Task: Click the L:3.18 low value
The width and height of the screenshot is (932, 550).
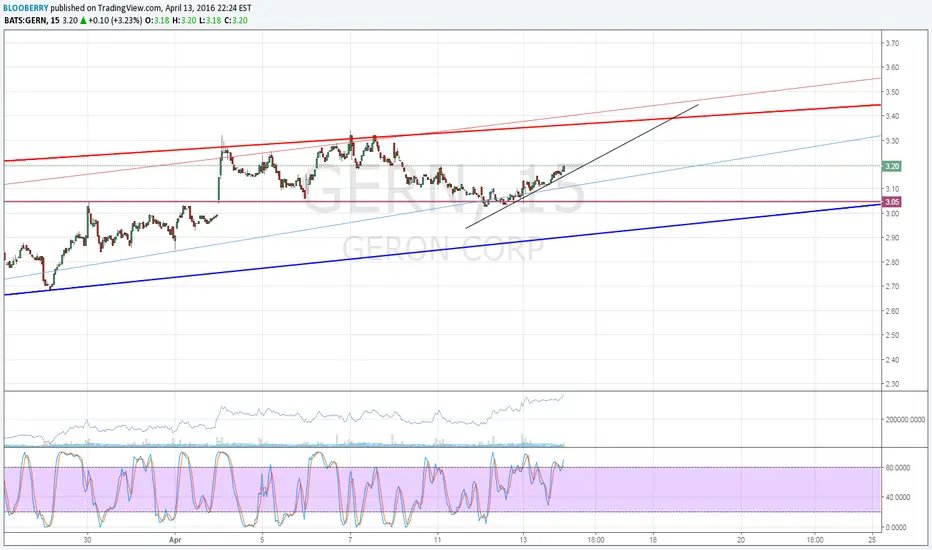Action: [210, 20]
